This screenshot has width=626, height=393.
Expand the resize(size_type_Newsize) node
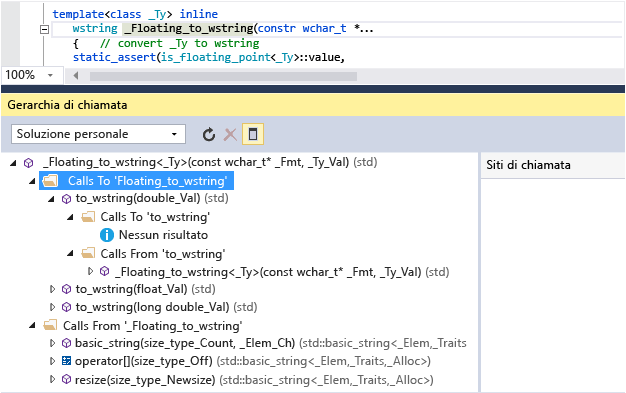coord(52,379)
